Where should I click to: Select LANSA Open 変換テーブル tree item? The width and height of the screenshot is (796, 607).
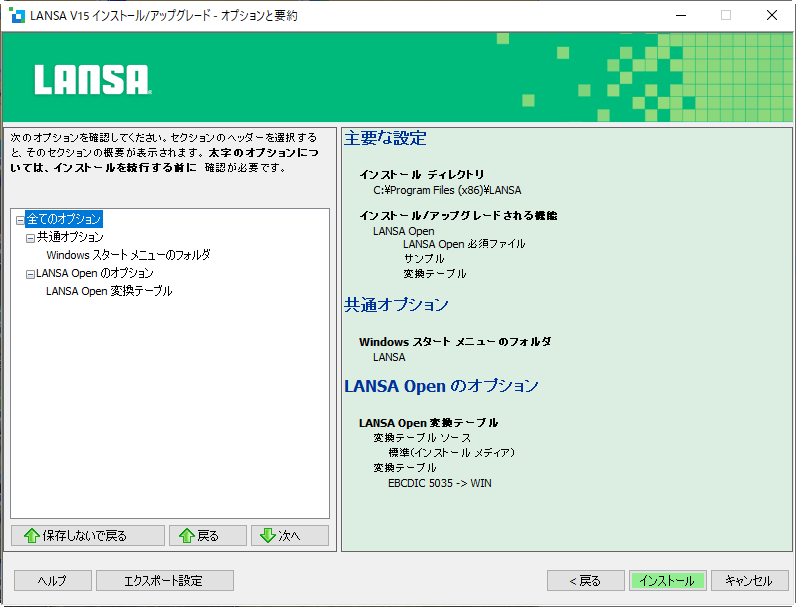(x=109, y=291)
